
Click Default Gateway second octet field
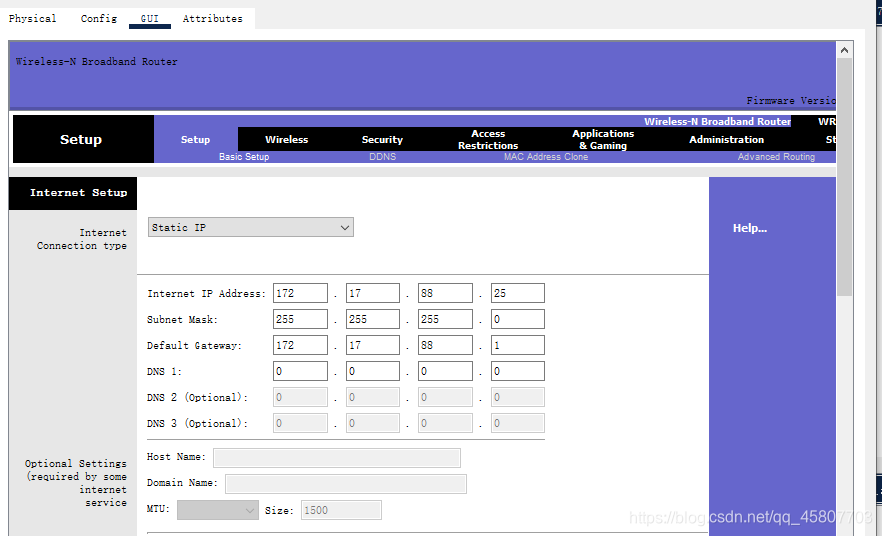[x=372, y=345]
